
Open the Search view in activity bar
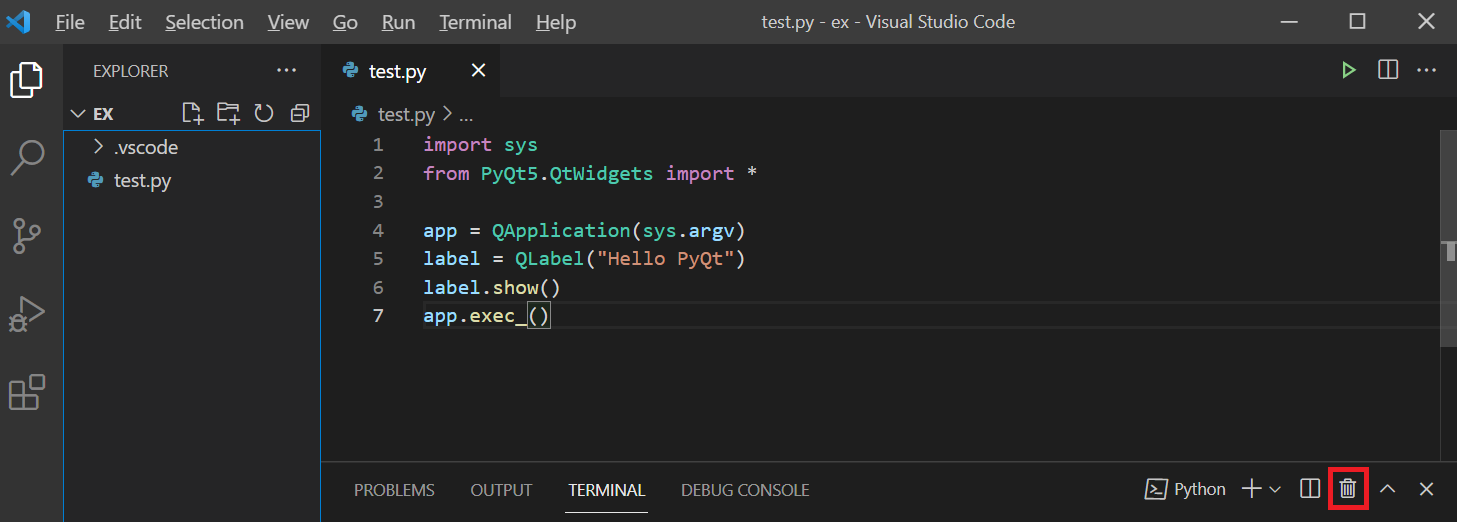(27, 157)
